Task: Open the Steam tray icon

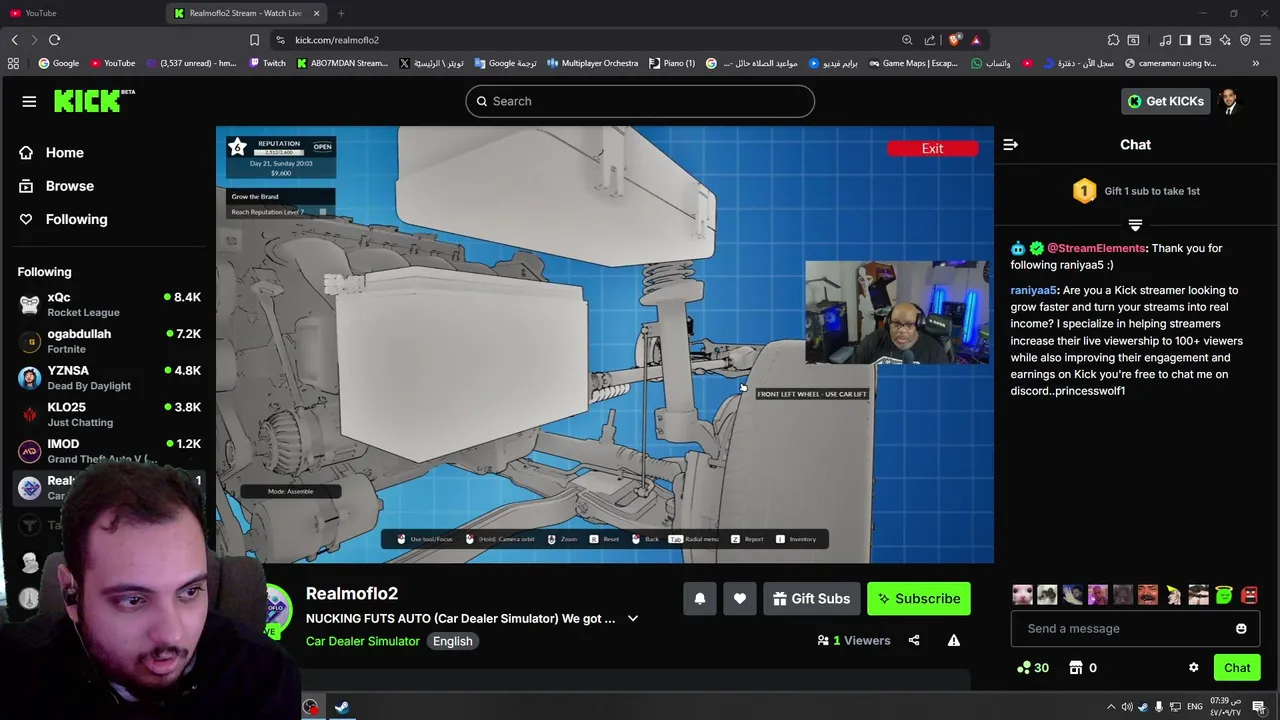Action: tap(1143, 707)
